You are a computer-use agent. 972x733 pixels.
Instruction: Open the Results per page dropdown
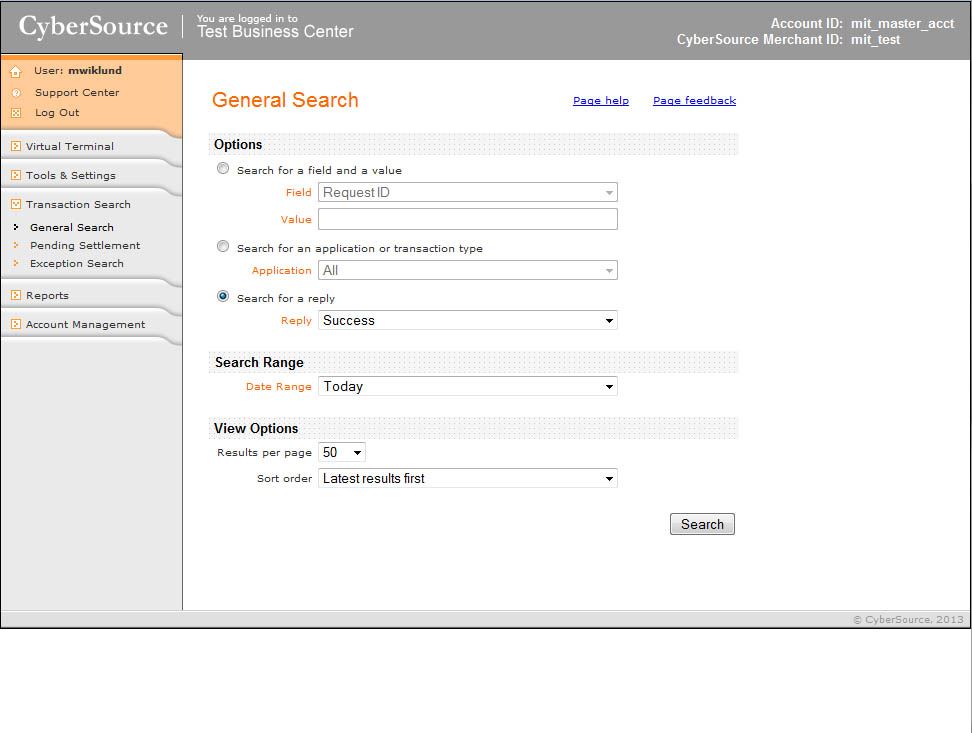(x=342, y=453)
